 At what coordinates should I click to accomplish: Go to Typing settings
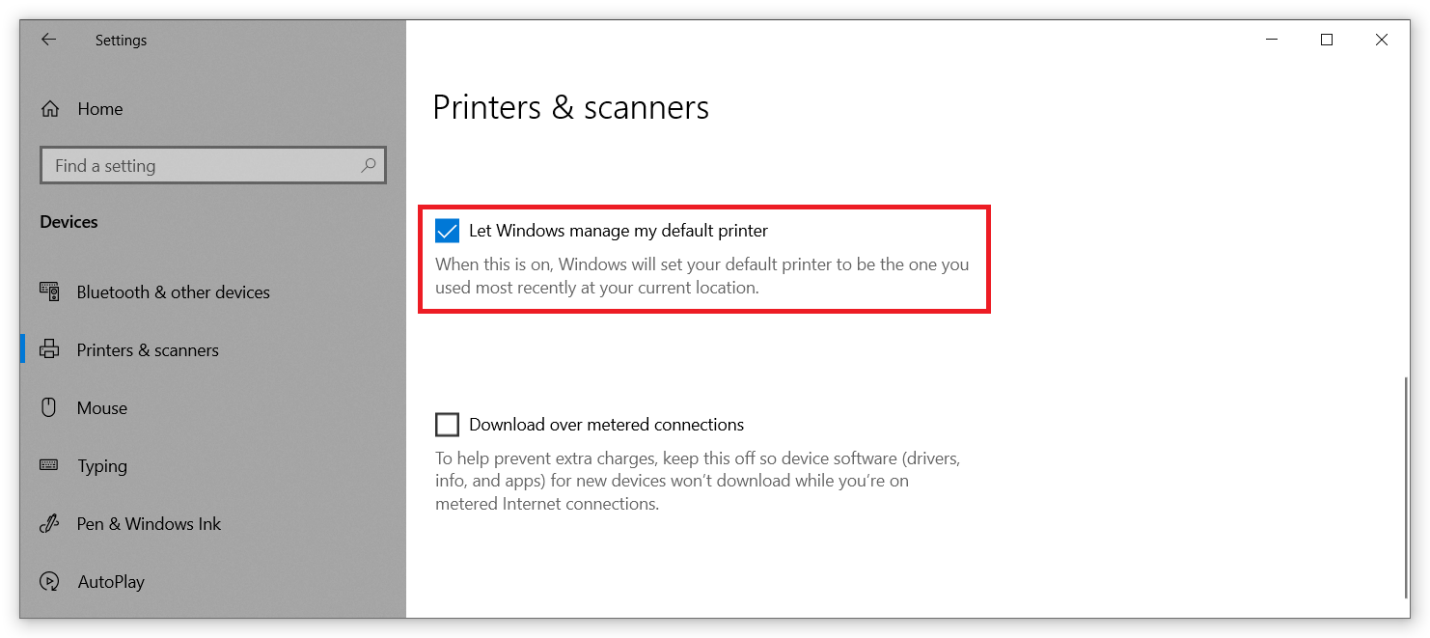(x=102, y=466)
